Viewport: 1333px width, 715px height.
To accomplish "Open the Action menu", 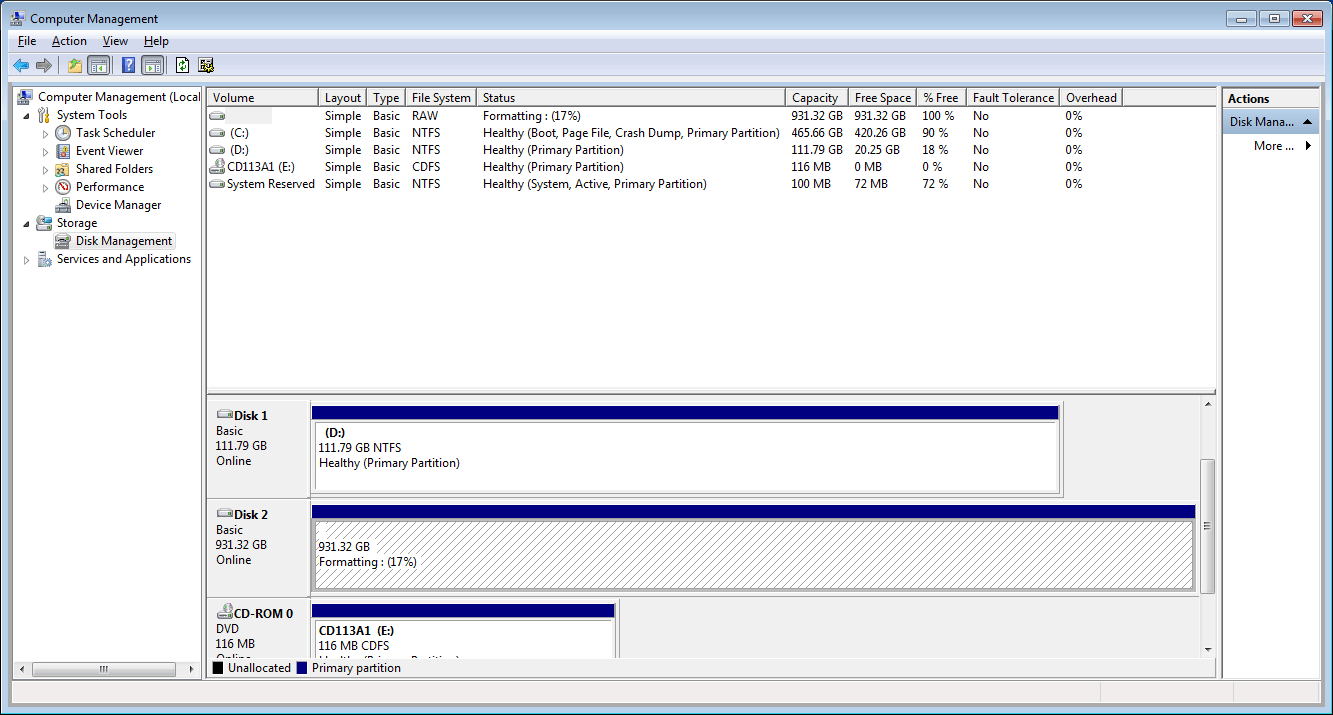I will pos(68,41).
